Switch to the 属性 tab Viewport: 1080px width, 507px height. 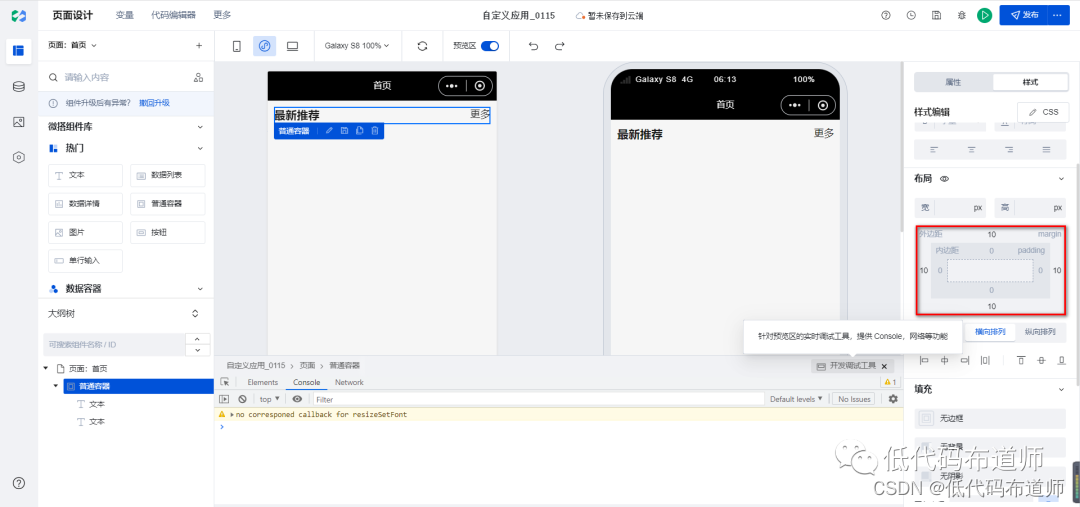[953, 82]
